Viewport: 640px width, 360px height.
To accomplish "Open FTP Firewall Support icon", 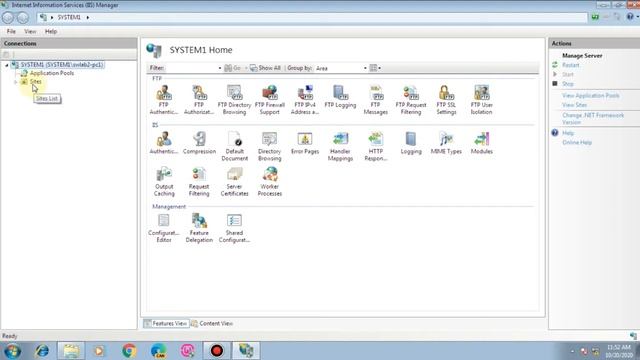I will click(270, 100).
